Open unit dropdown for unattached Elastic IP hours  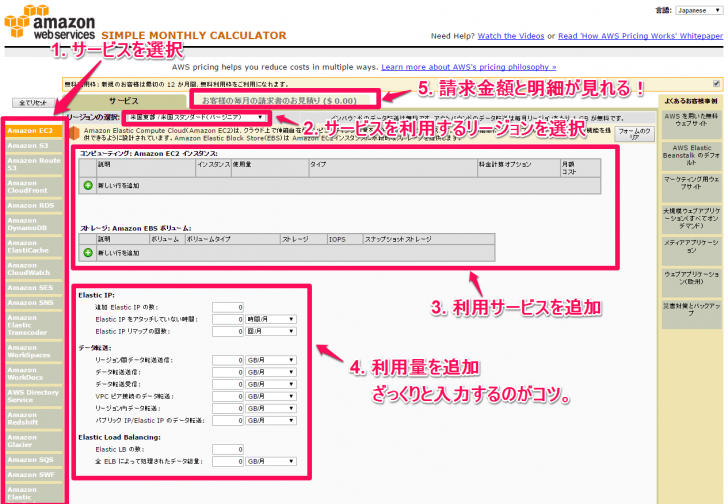(x=271, y=319)
